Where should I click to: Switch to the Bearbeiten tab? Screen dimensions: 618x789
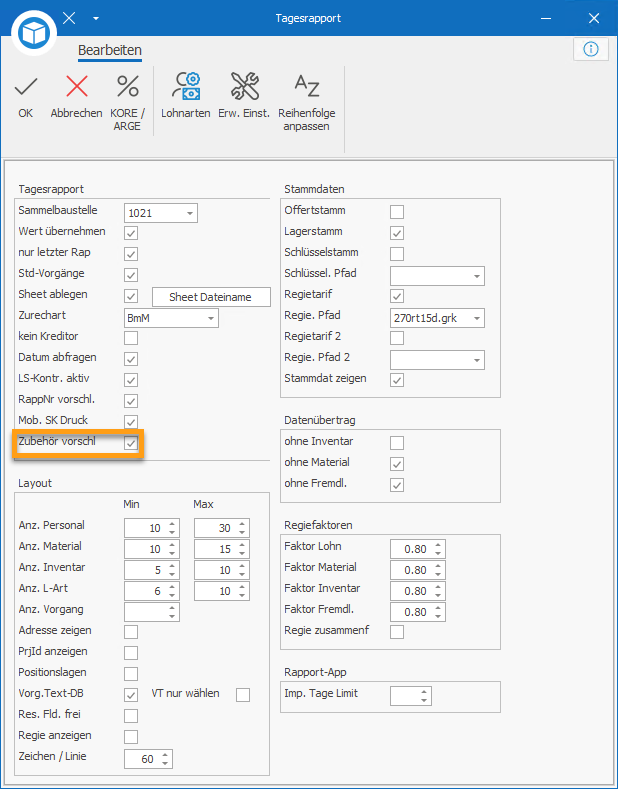(110, 50)
